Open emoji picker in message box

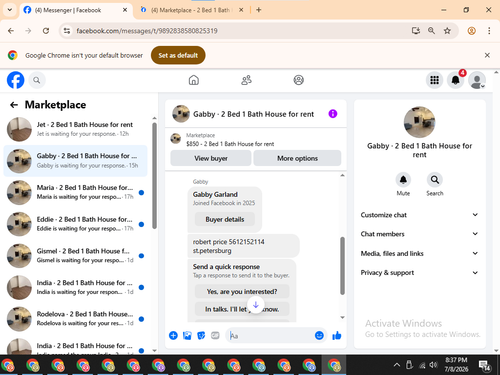[319, 335]
